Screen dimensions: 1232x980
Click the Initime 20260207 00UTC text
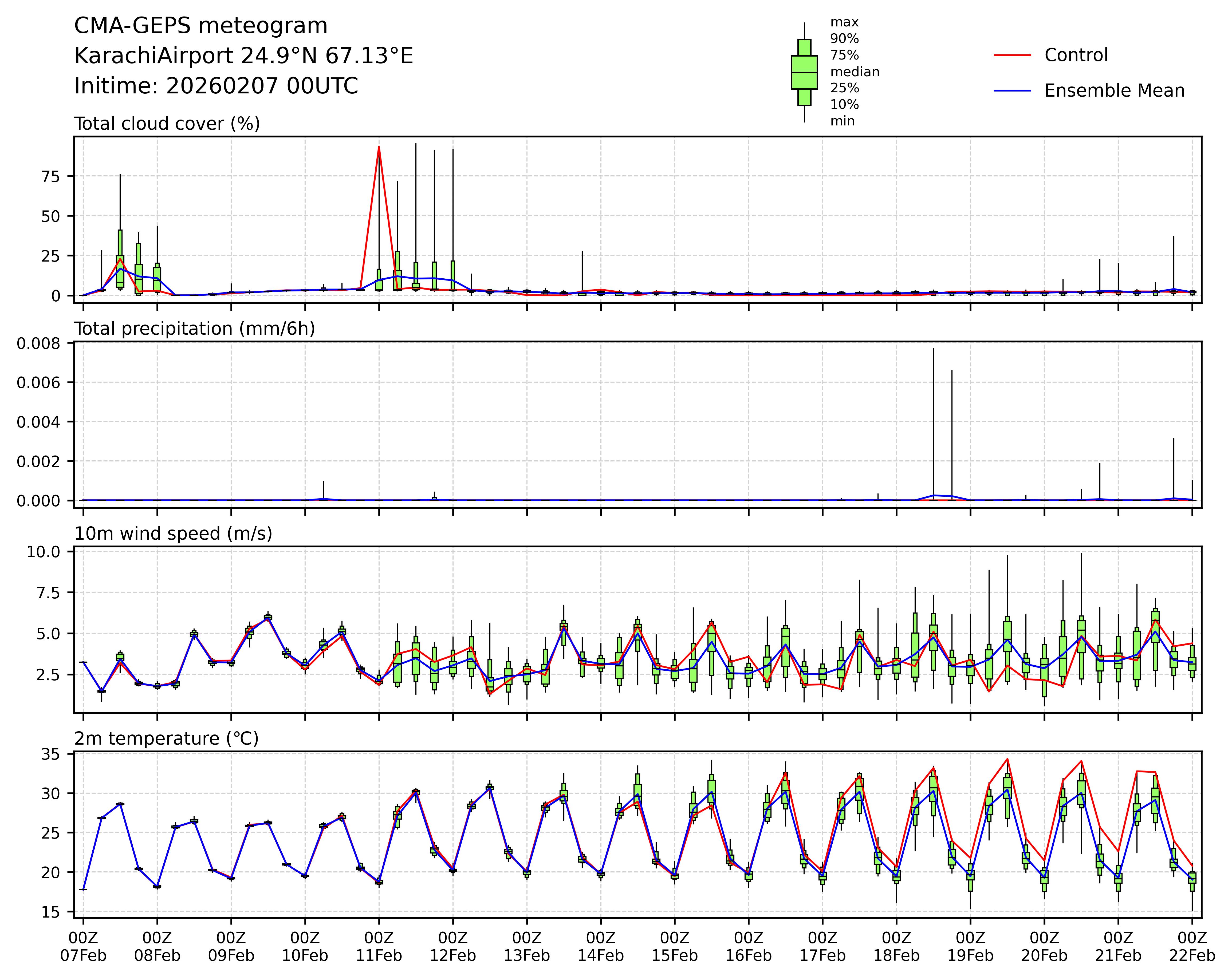click(x=216, y=86)
